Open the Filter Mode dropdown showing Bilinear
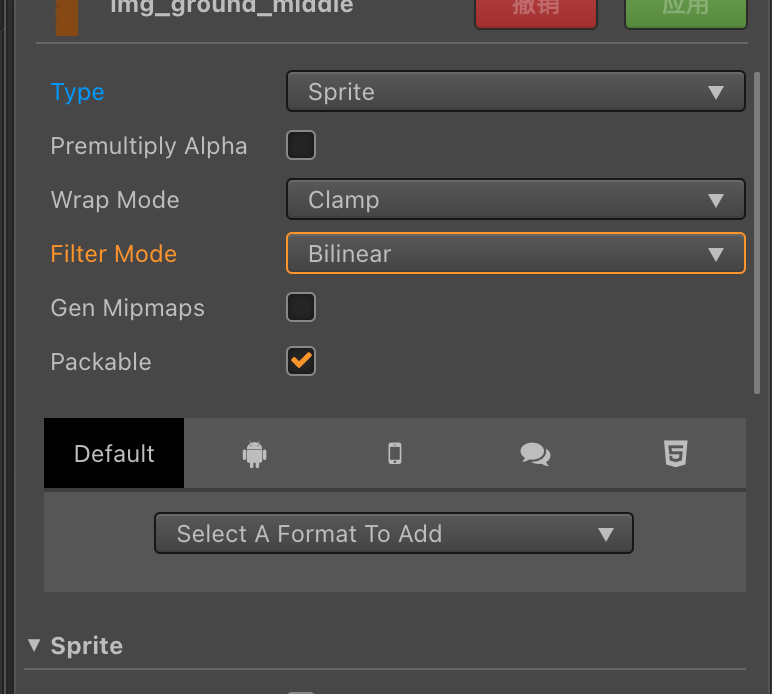This screenshot has height=694, width=772. tap(515, 254)
